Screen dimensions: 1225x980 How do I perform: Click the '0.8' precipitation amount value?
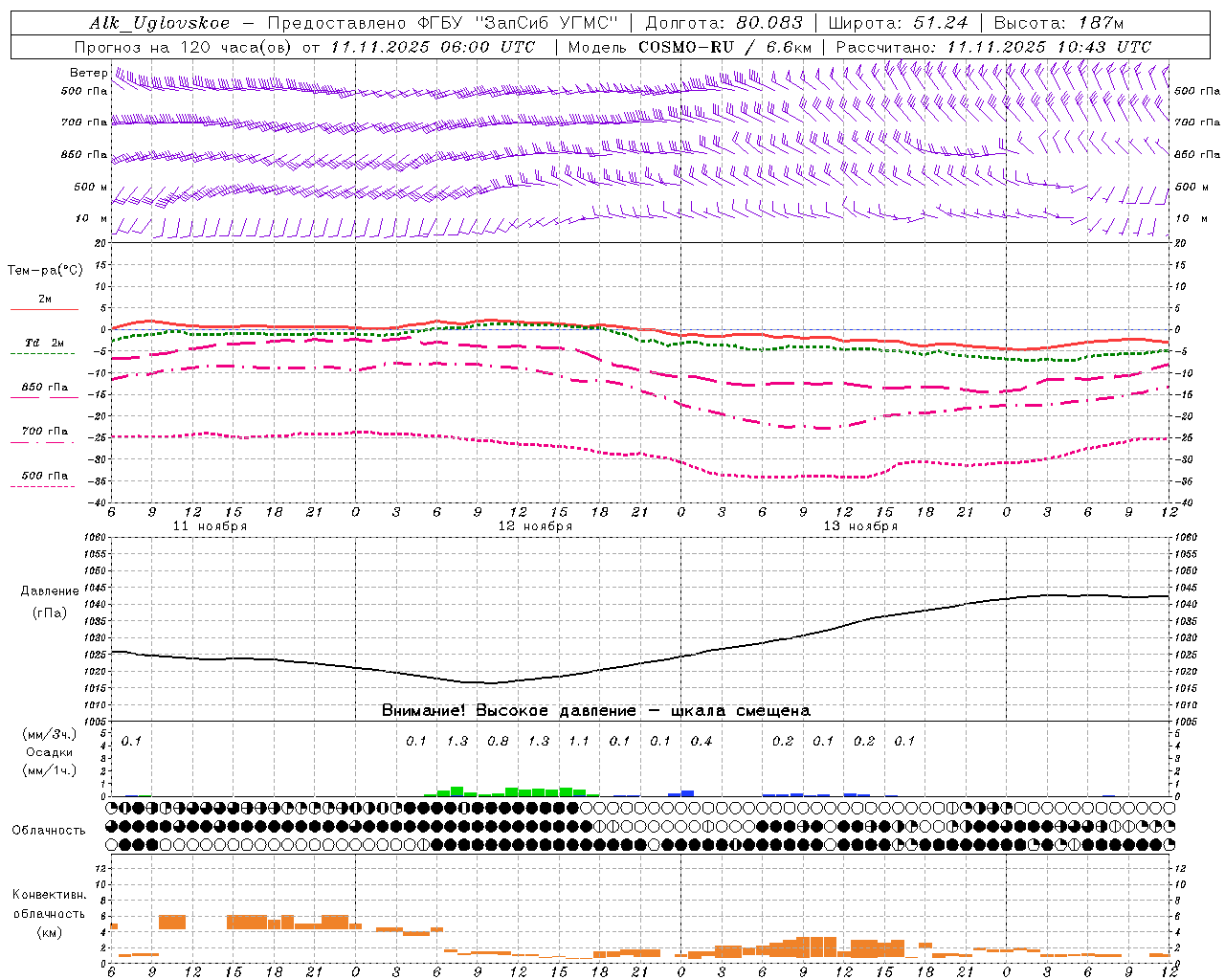(x=498, y=741)
